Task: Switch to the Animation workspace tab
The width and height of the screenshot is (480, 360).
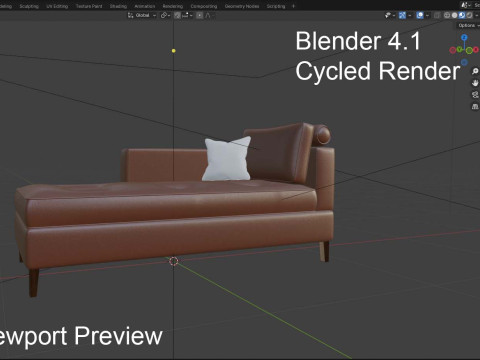Action: 144,6
